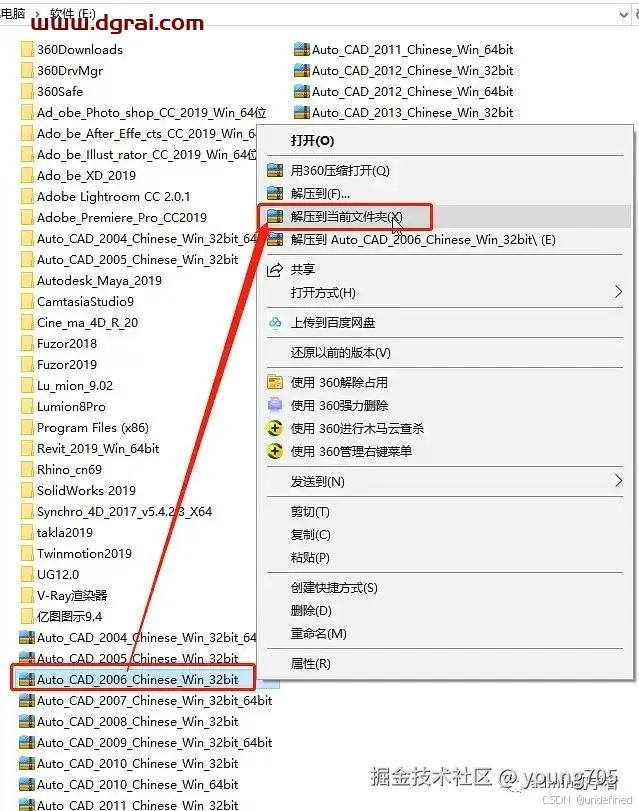
Task: Select the 360DrvMgr folder
Action: (62, 71)
